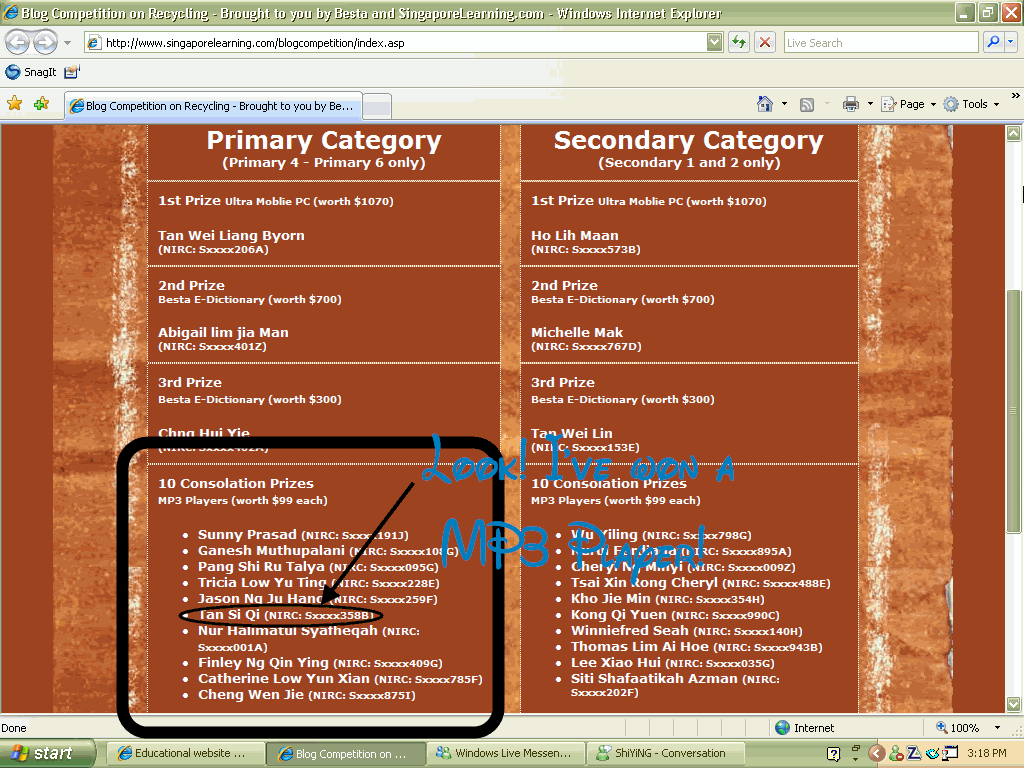Viewport: 1024px width, 768px height.
Task: Stop loading with the red X button
Action: click(x=765, y=42)
